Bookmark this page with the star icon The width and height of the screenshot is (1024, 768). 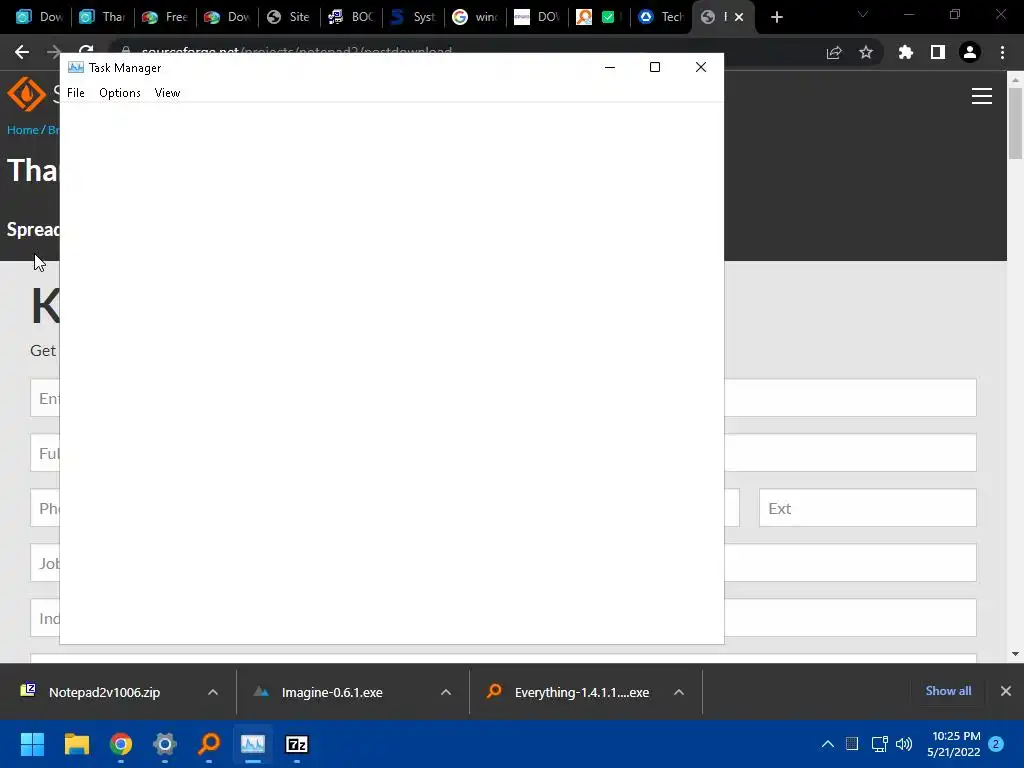(866, 52)
